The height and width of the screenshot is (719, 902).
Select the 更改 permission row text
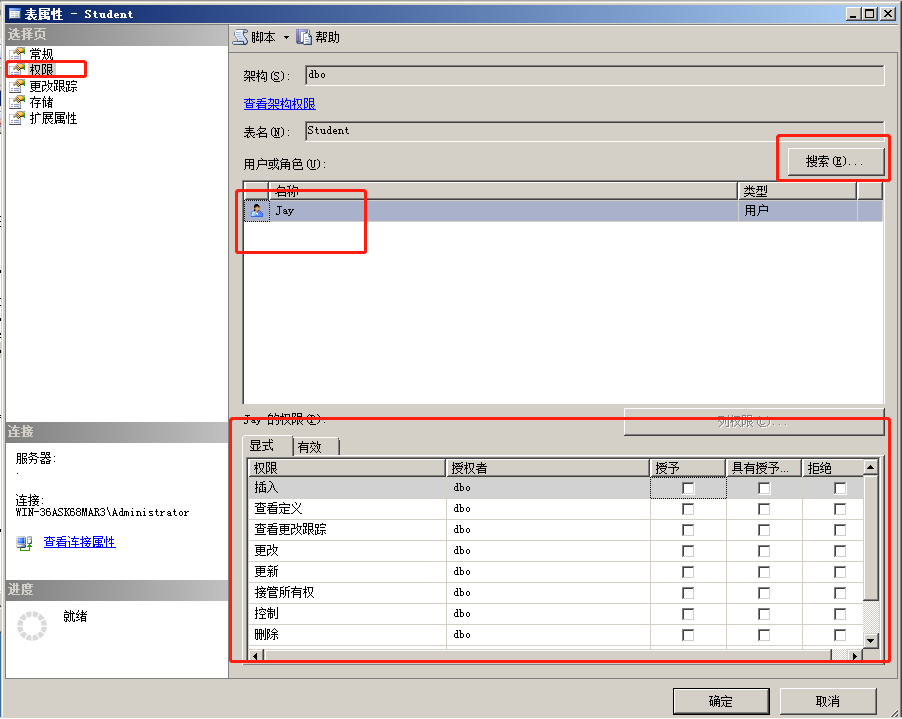click(x=266, y=550)
